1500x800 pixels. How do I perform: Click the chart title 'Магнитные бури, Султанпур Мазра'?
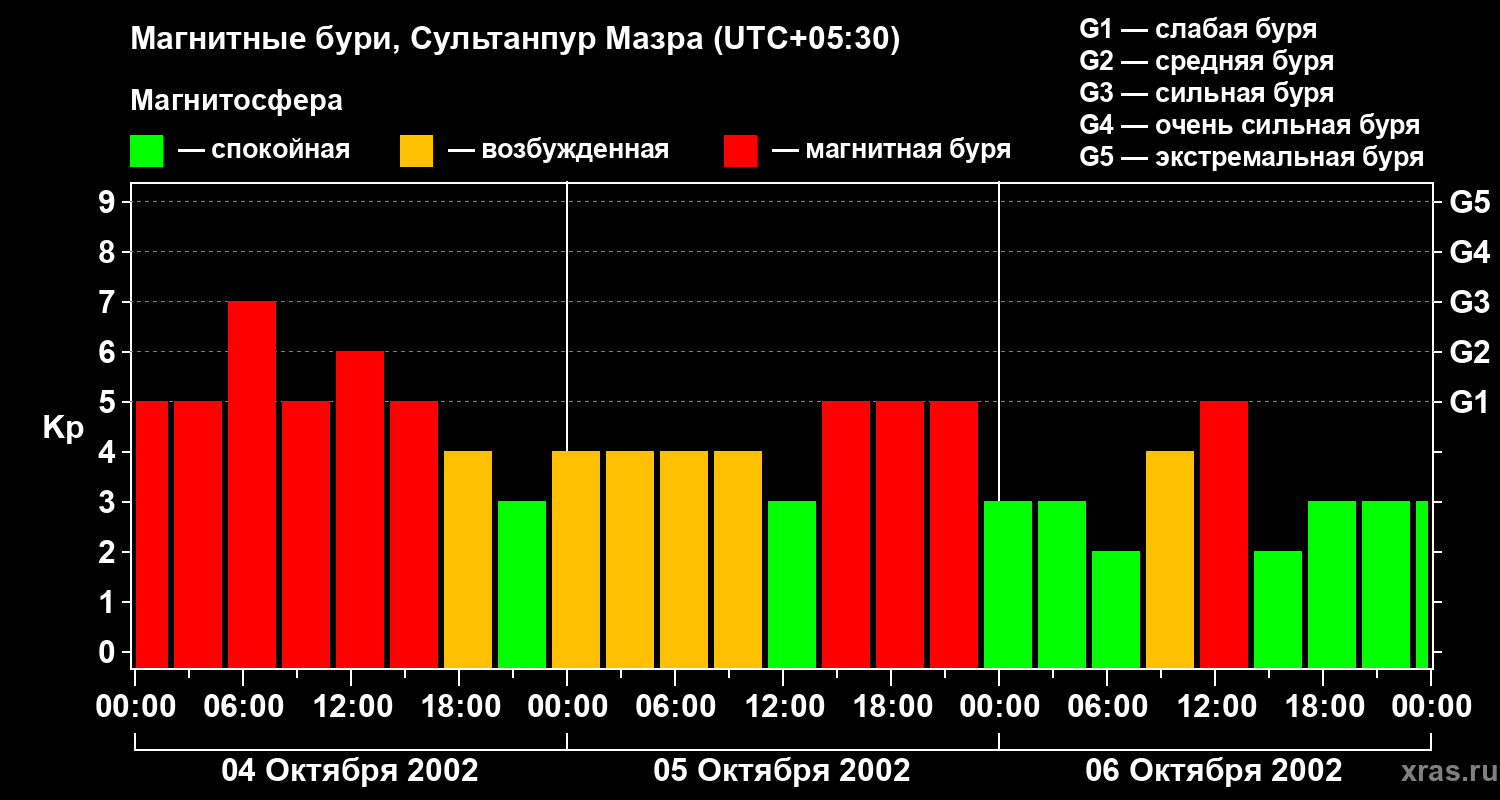[515, 39]
